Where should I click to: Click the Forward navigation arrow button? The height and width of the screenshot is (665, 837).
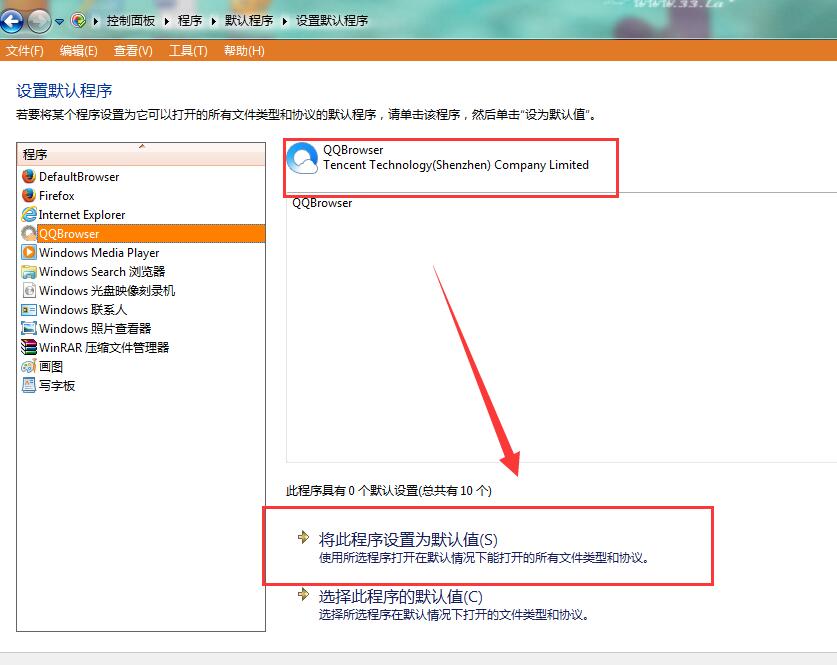38,21
